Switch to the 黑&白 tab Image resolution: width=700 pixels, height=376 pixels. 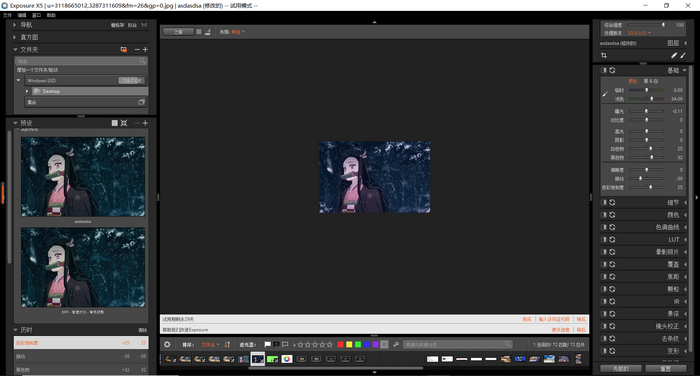tap(650, 81)
